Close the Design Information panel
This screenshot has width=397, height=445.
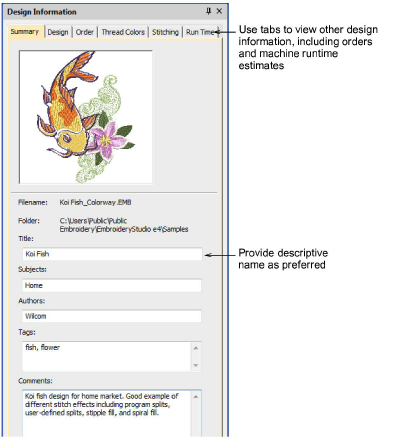219,11
